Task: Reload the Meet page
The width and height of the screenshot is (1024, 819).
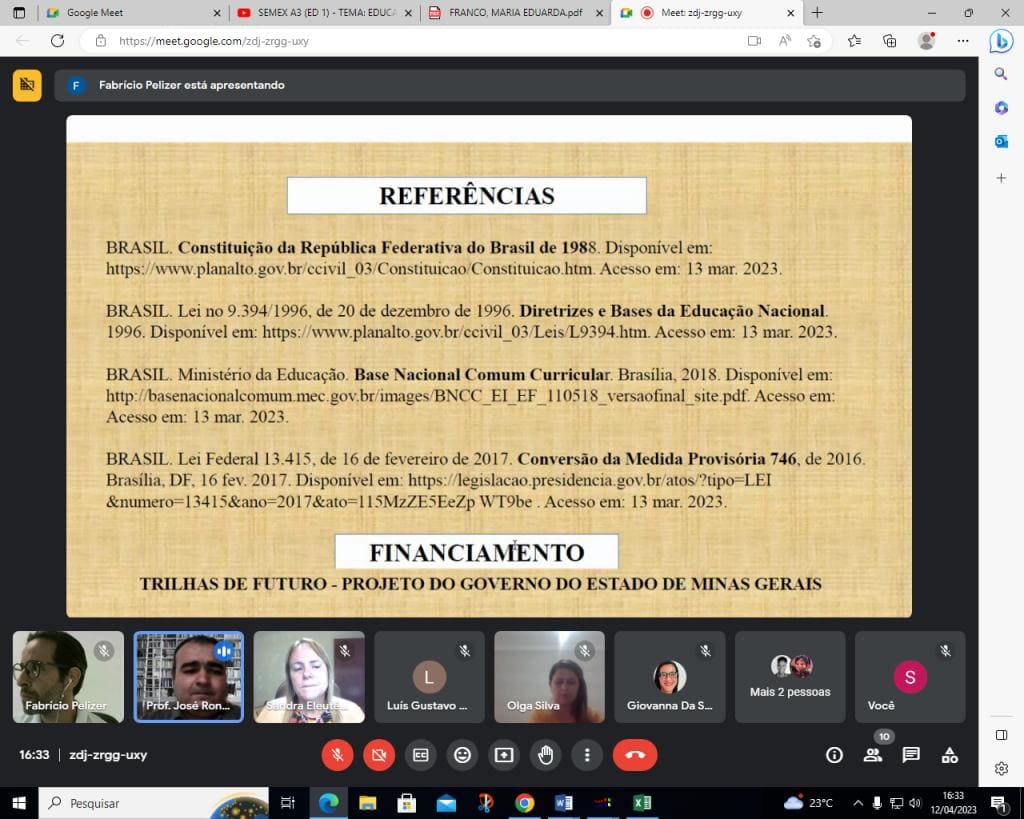Action: point(57,41)
